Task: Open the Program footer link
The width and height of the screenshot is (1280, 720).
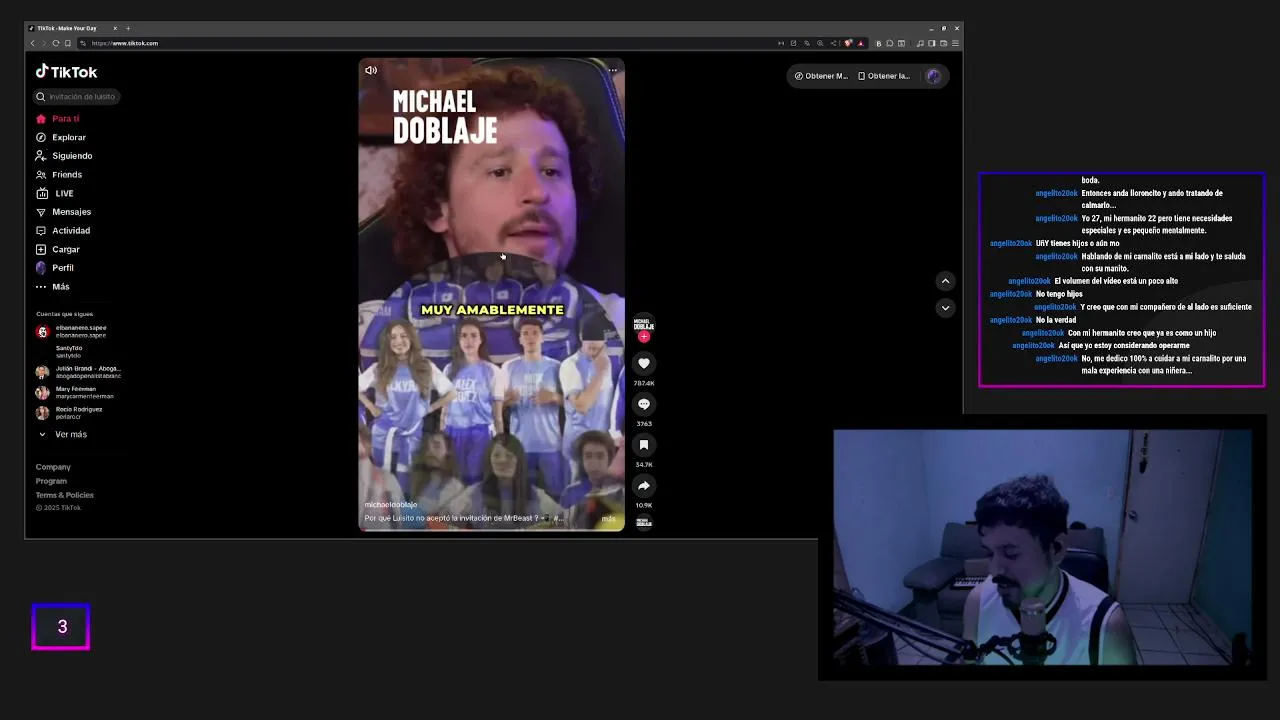Action: click(51, 481)
